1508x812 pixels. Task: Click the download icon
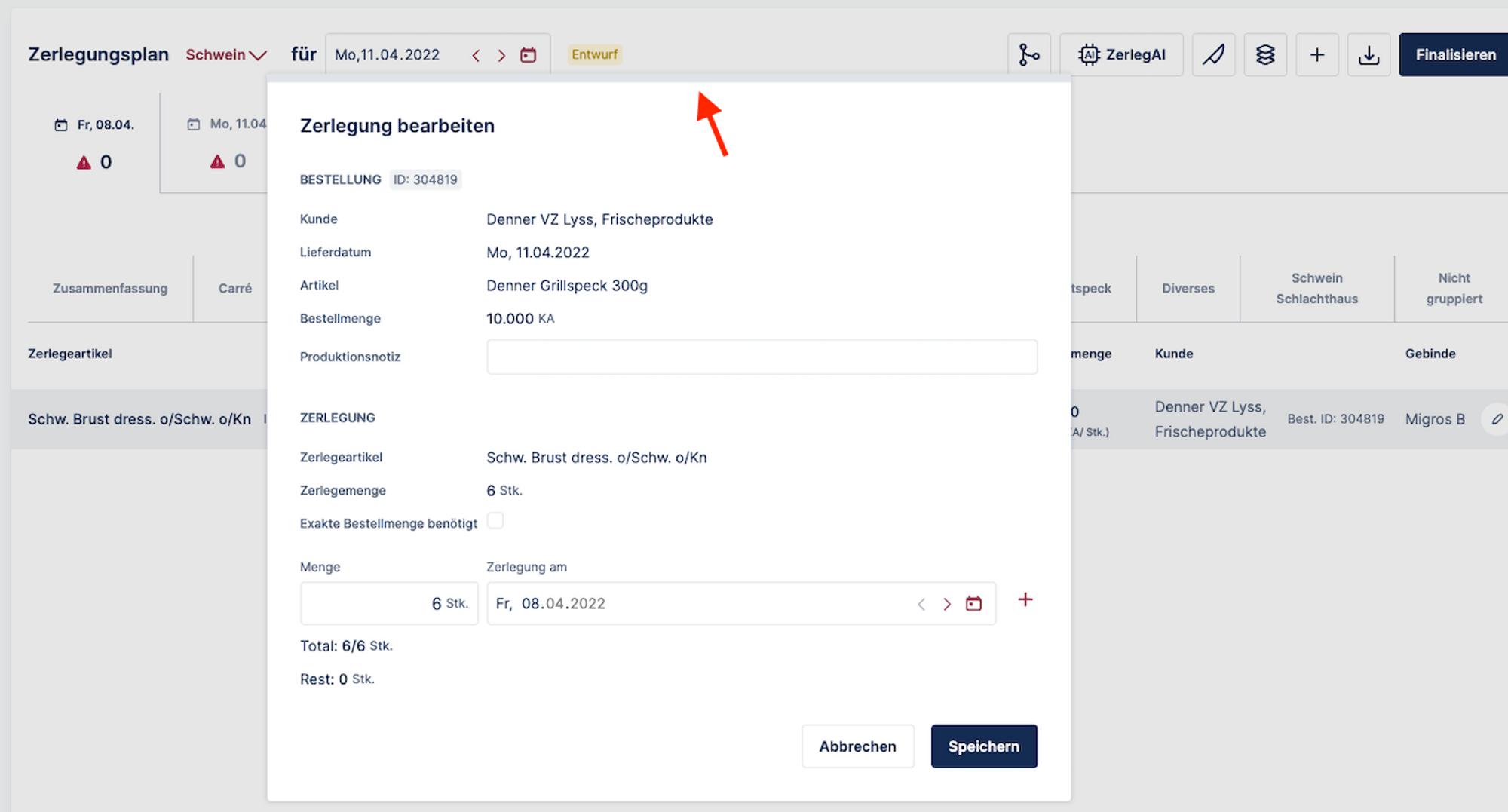1369,55
